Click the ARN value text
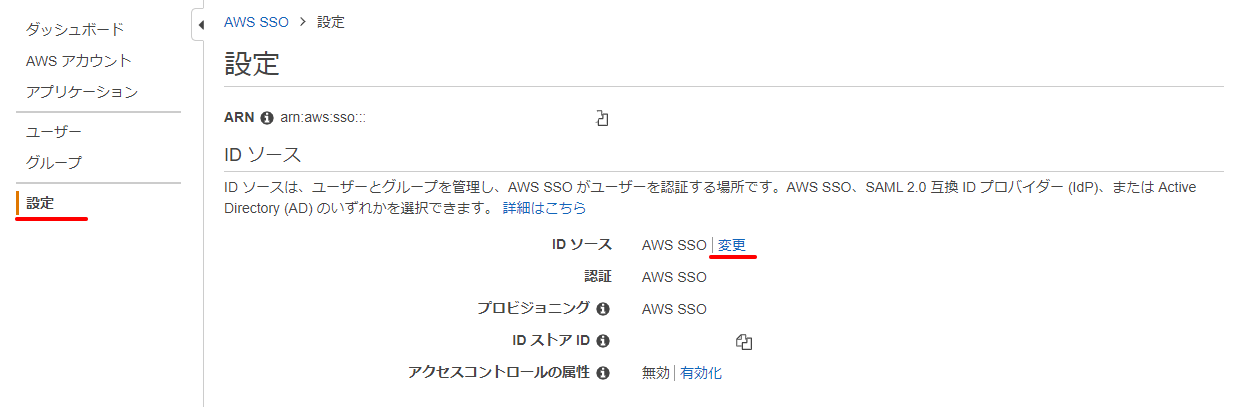 tap(323, 118)
